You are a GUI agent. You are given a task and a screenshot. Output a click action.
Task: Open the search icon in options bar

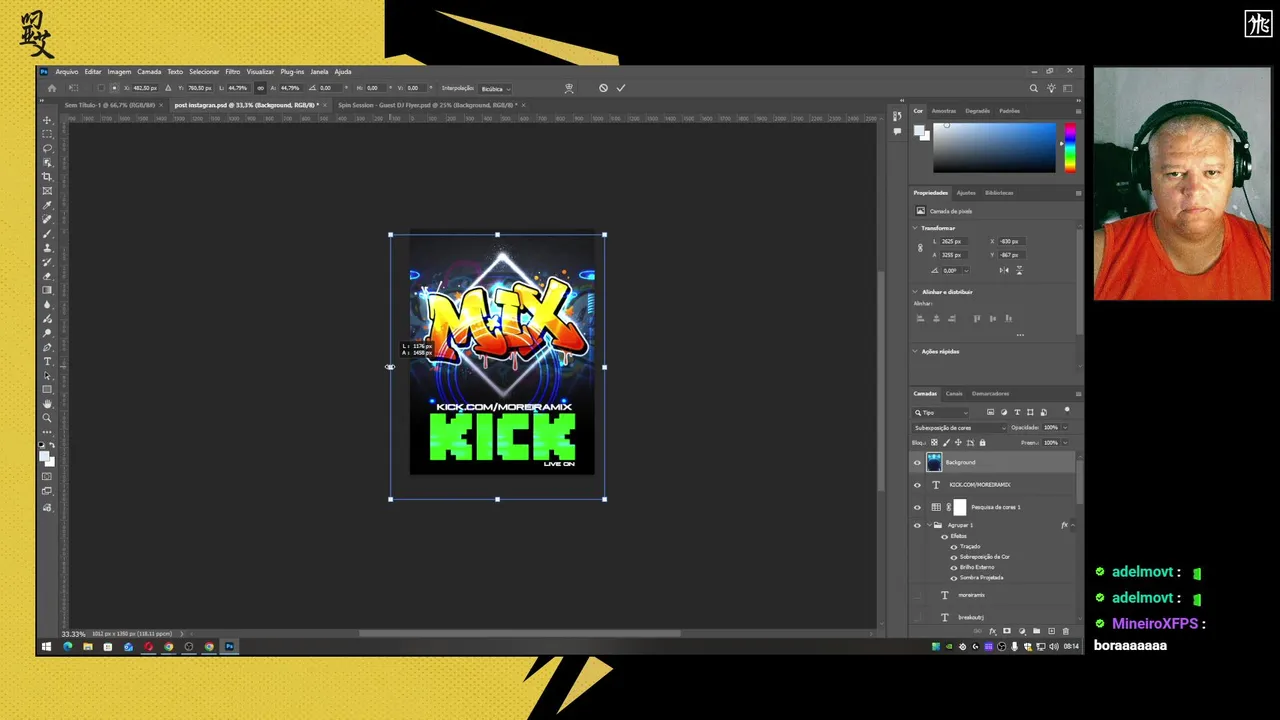pos(1034,88)
